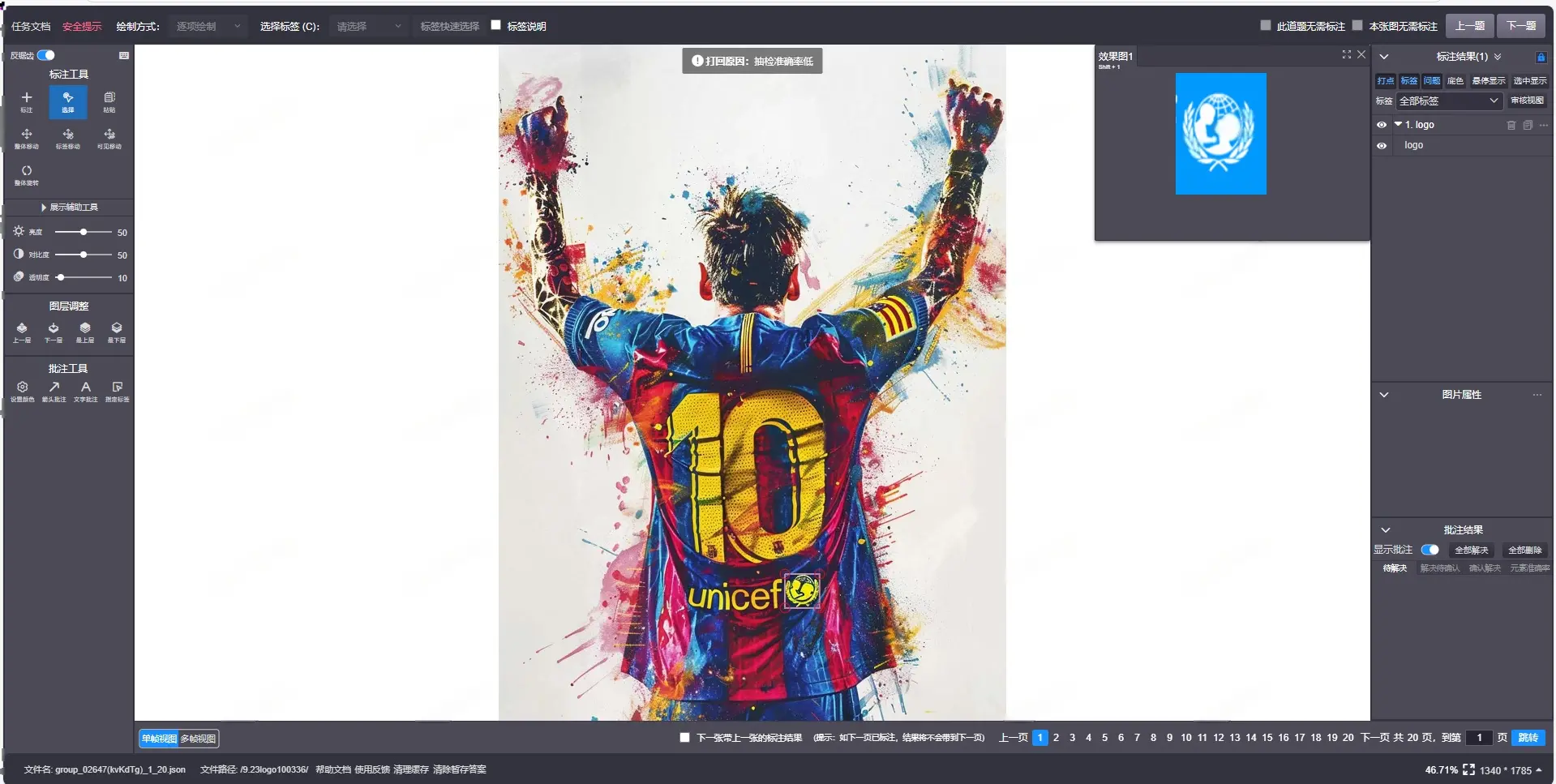Switch to 元素准确率 tab
1556x784 pixels.
tap(1529, 568)
